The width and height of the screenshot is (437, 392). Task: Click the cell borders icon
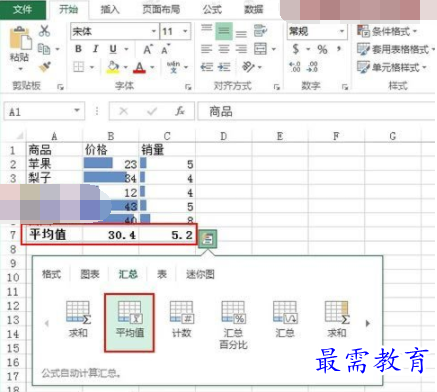[78, 67]
